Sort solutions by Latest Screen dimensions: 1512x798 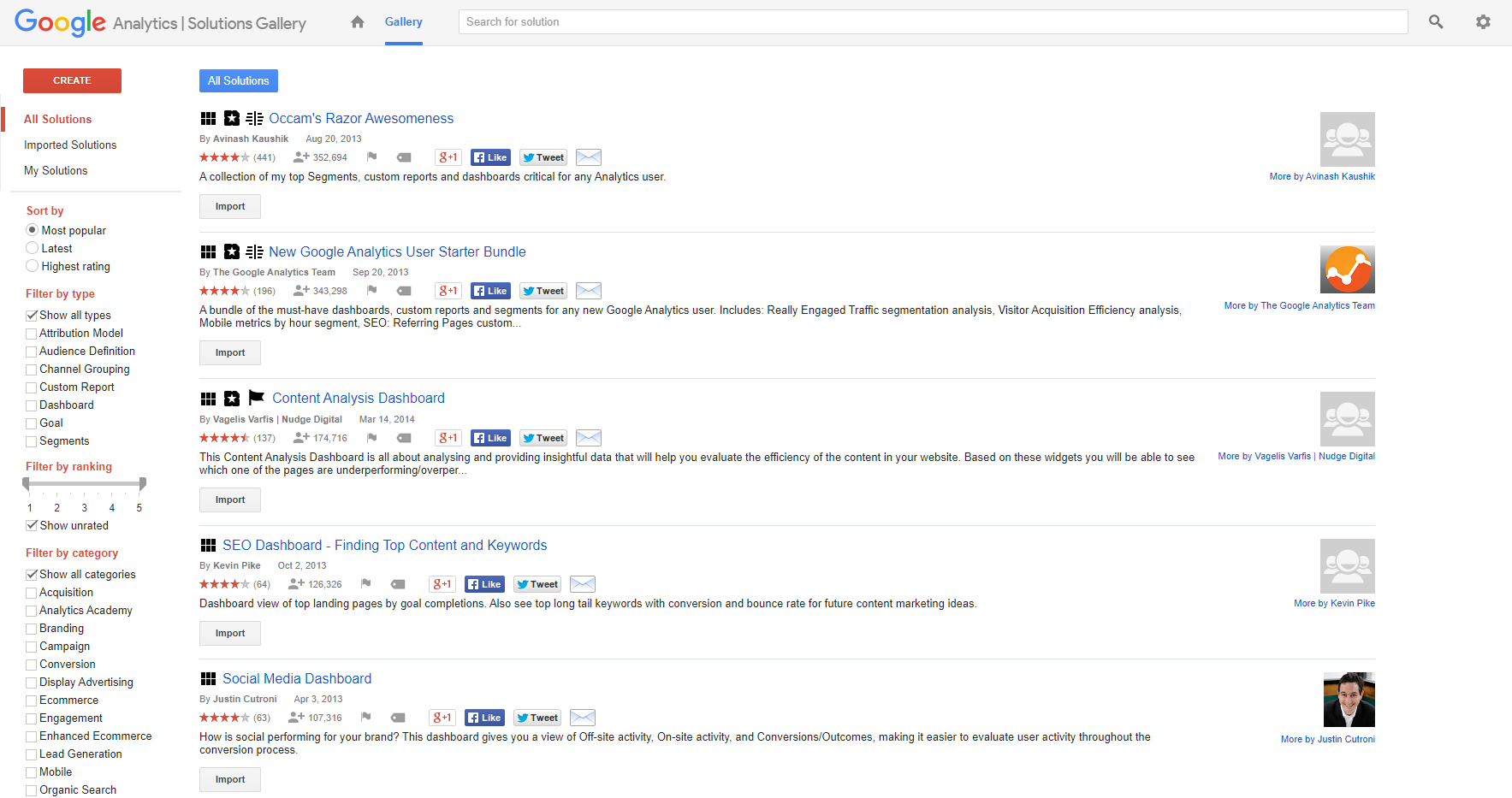point(33,248)
